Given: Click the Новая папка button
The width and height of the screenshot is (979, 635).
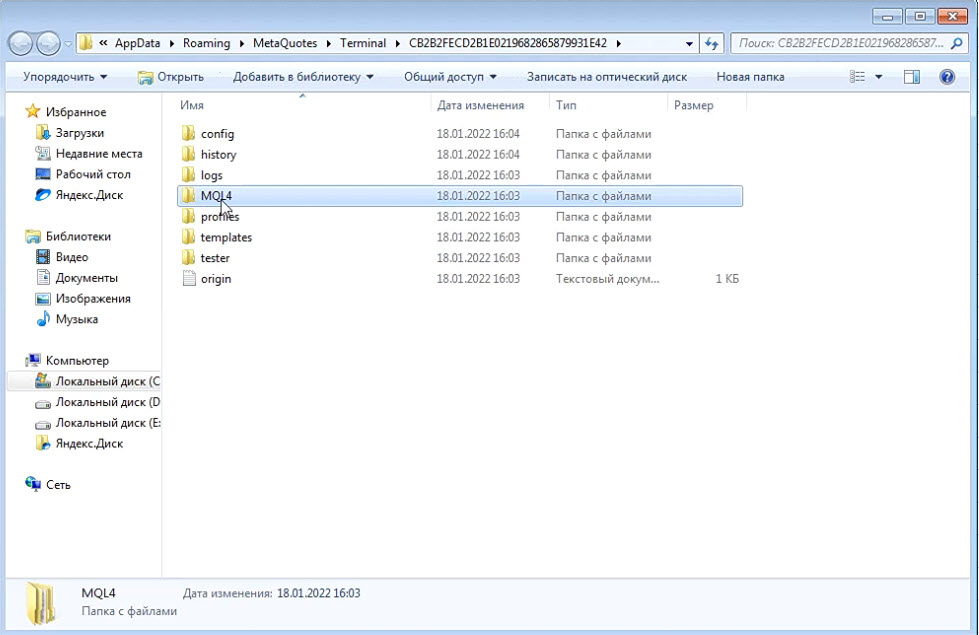Looking at the screenshot, I should (x=750, y=77).
